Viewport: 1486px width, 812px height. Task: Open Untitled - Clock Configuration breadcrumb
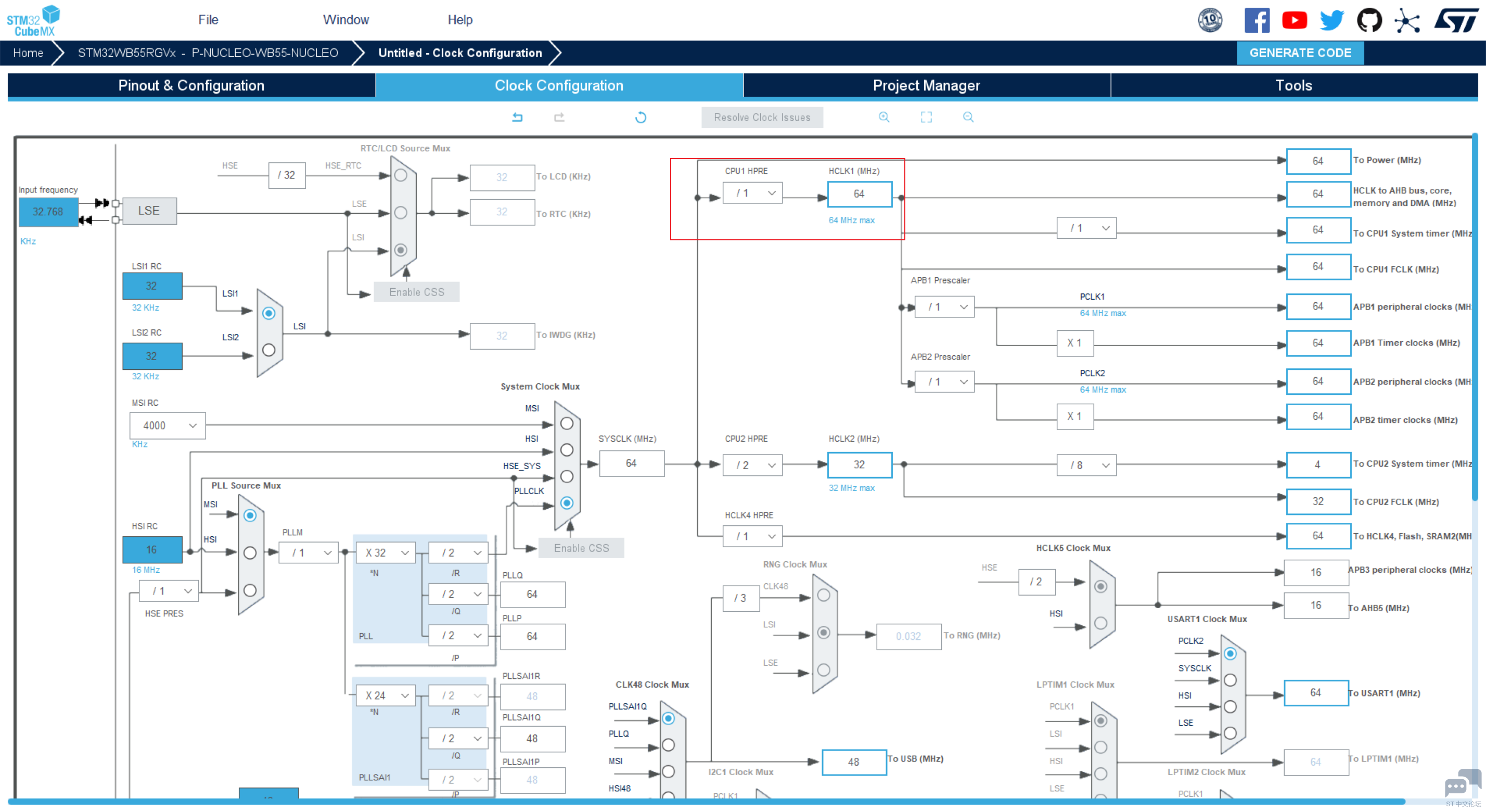pos(460,53)
